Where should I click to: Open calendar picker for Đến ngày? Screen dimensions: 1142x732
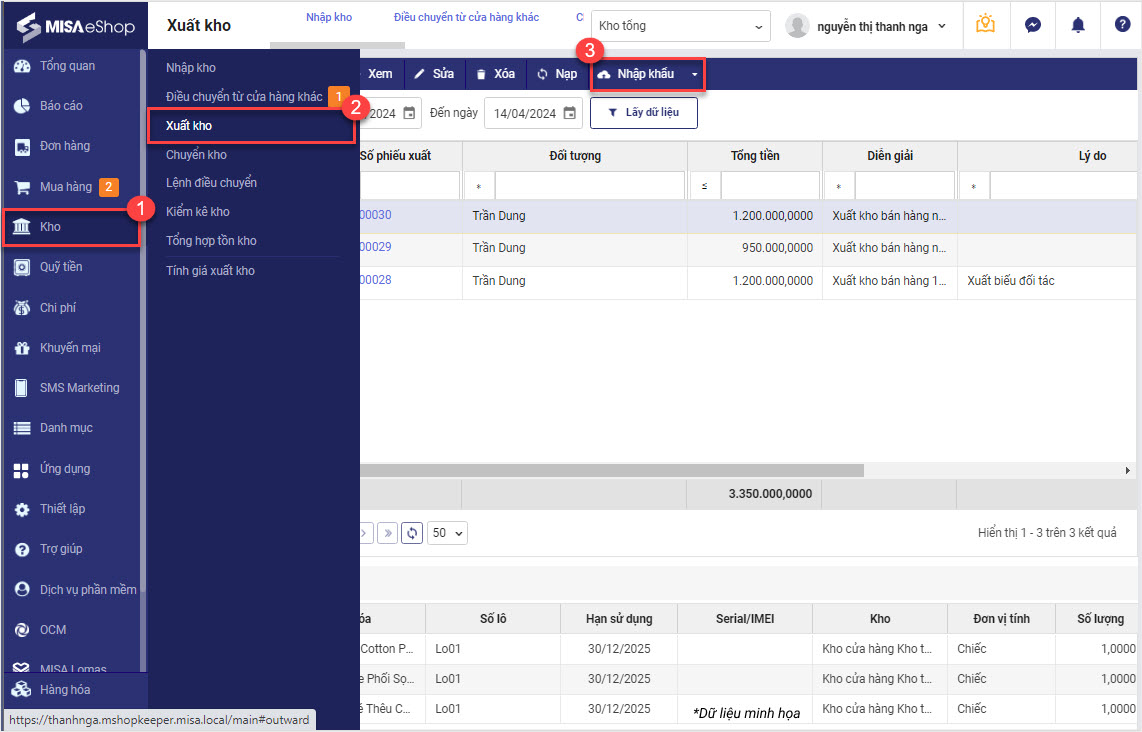[x=569, y=114]
